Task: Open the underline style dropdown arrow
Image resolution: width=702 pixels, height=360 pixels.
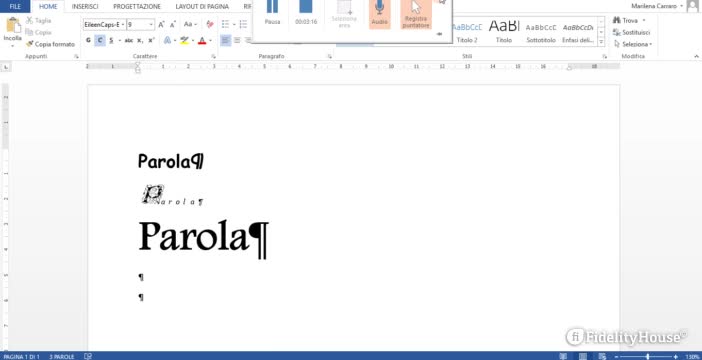Action: (x=120, y=40)
